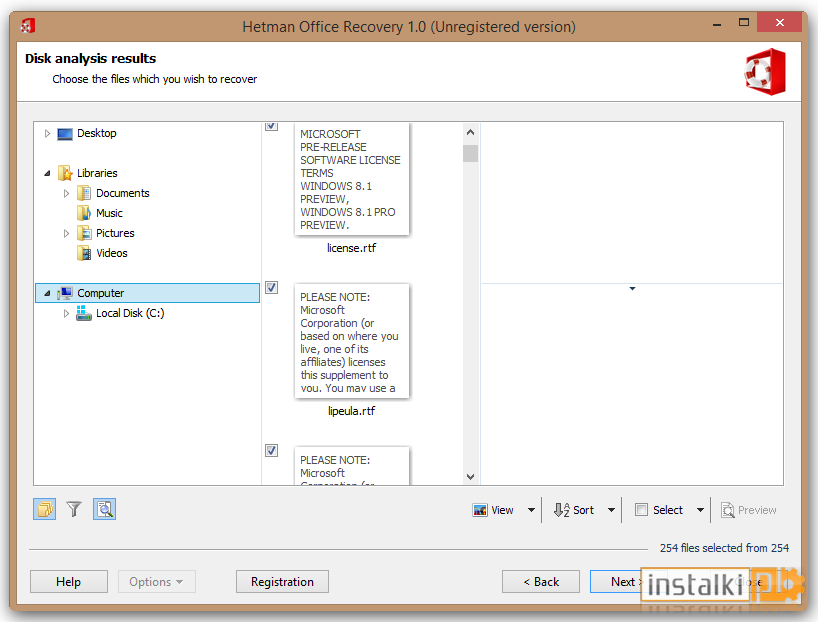Screen dimensions: 818x622
Task: Click the Preview label
Action: tap(757, 510)
